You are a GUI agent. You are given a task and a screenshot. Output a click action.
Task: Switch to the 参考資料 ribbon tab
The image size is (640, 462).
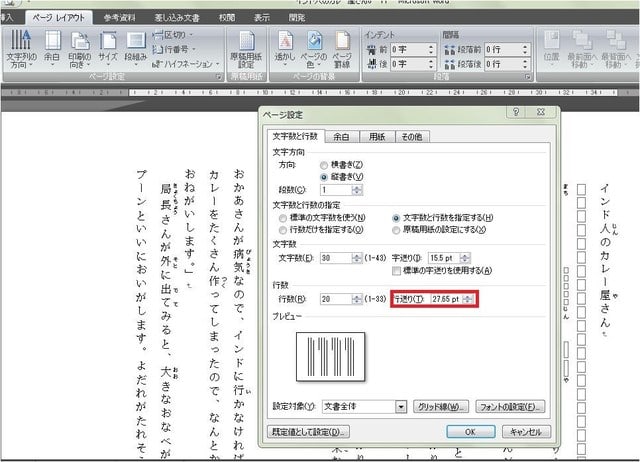point(119,18)
